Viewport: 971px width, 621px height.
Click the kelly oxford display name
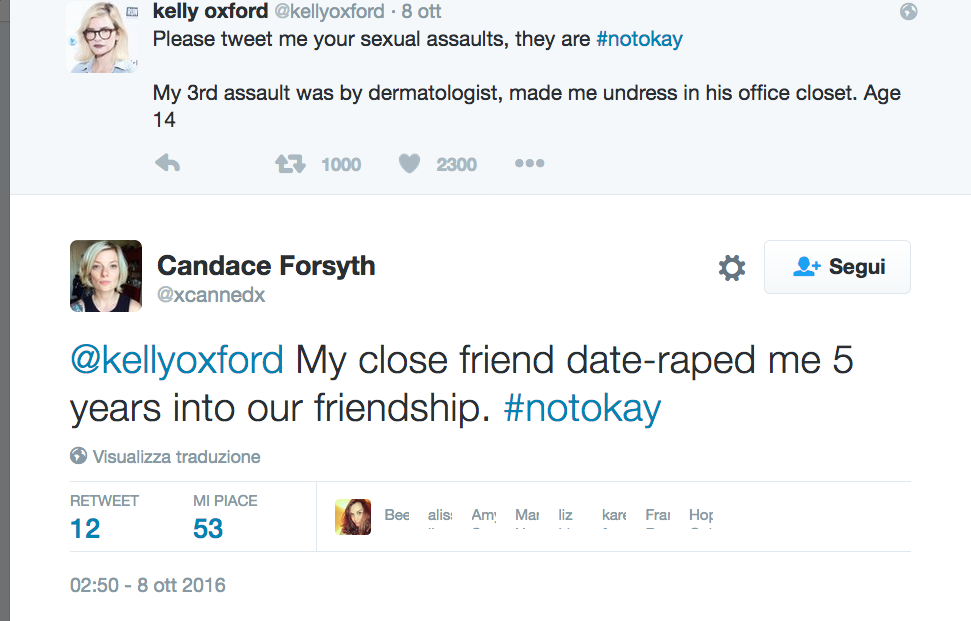pyautogui.click(x=210, y=12)
